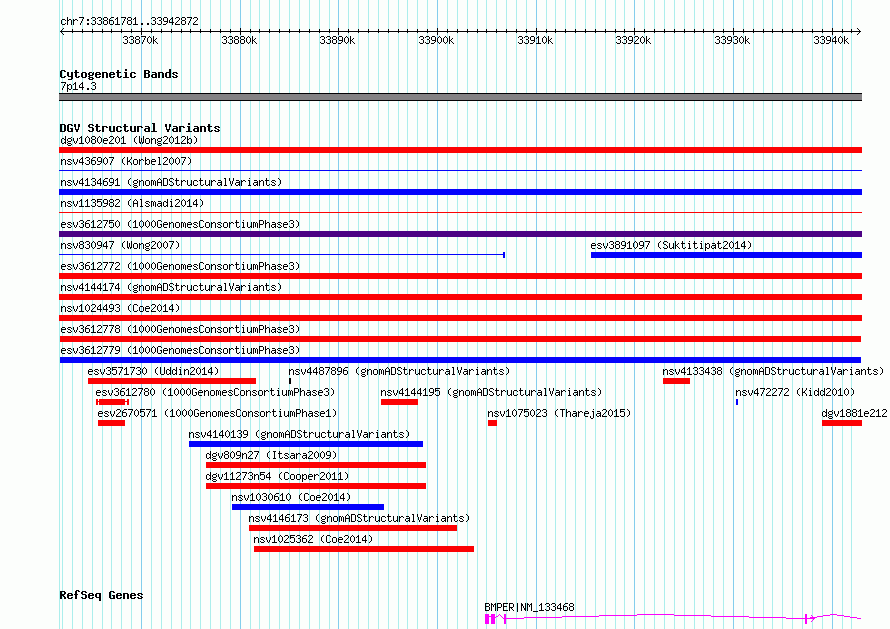Screen dimensions: 890x629
Task: Click the red nsv4133438 variant bar
Action: [x=676, y=381]
